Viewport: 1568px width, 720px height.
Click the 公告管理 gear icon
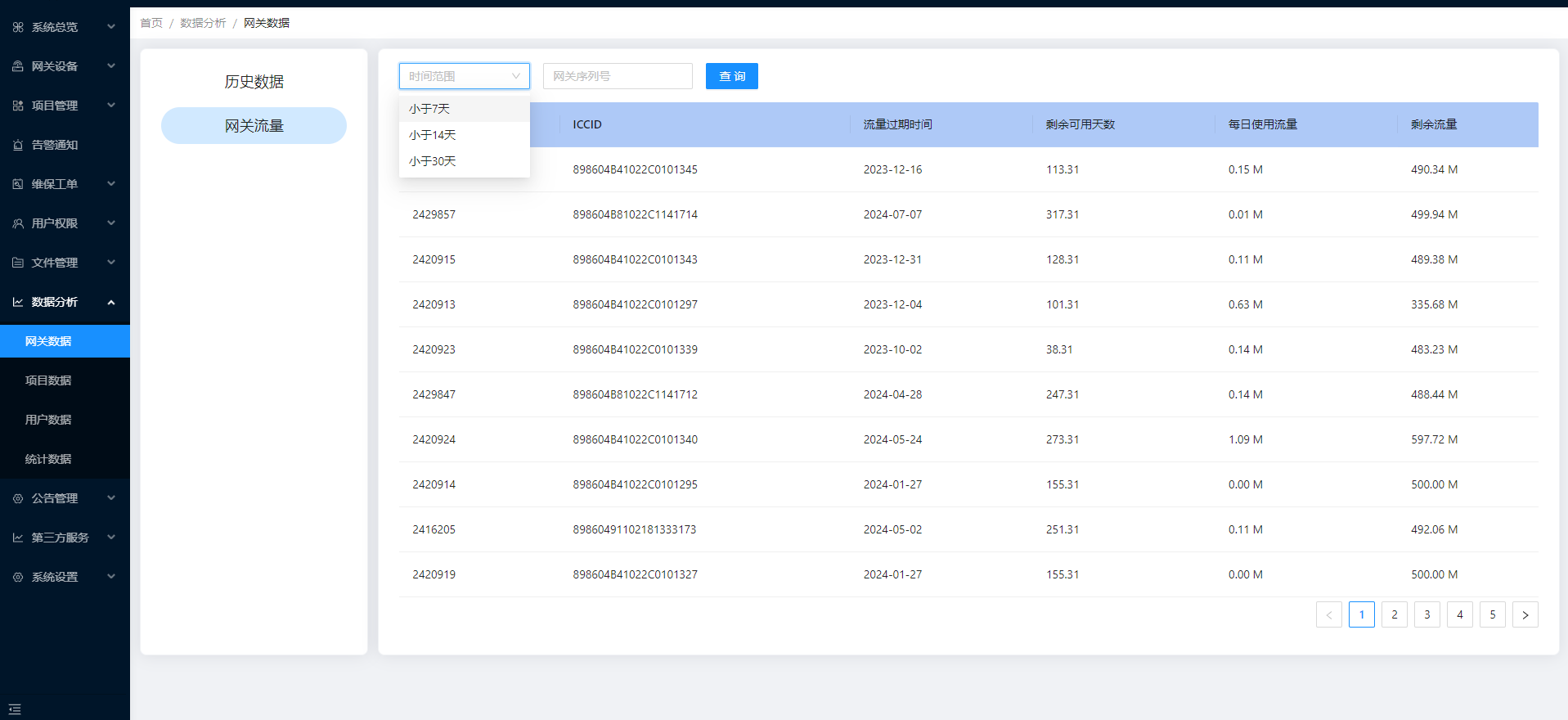tap(18, 498)
